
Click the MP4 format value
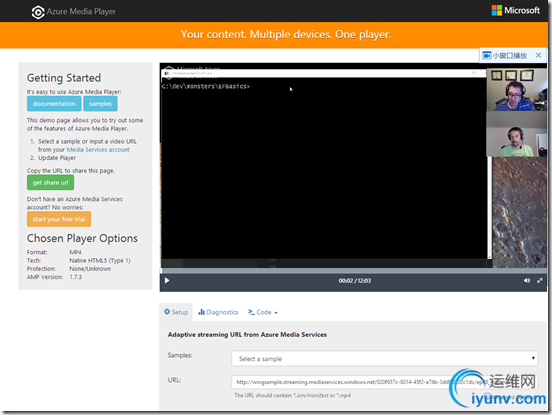[75, 252]
